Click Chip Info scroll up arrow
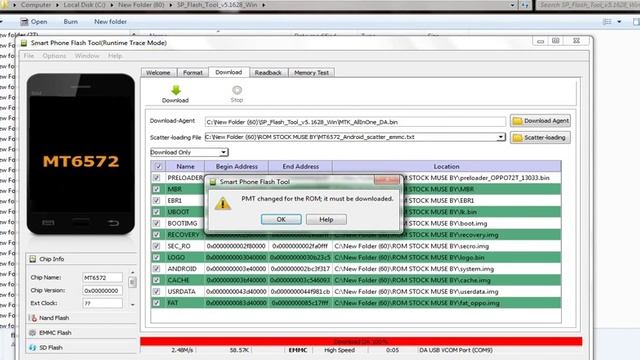Viewport: 640px width, 360px height. pyautogui.click(x=133, y=272)
